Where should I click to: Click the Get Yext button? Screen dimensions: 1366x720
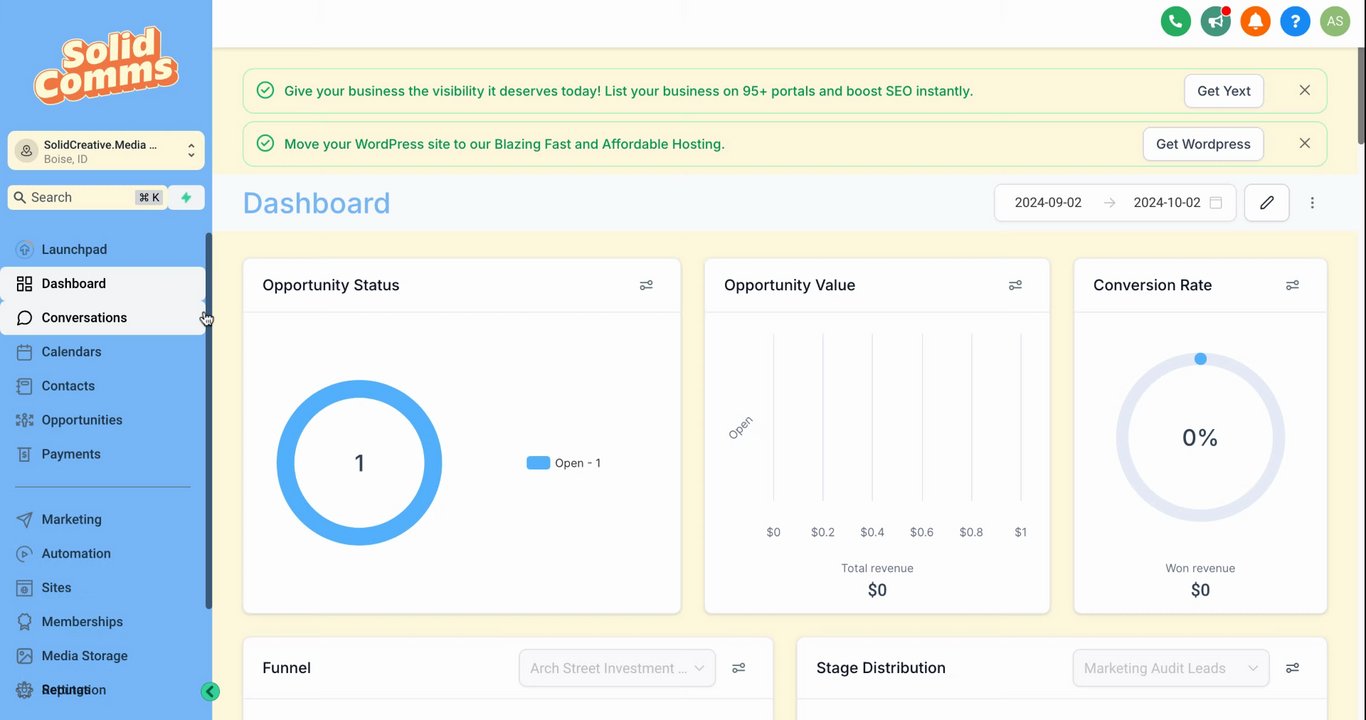pos(1224,91)
